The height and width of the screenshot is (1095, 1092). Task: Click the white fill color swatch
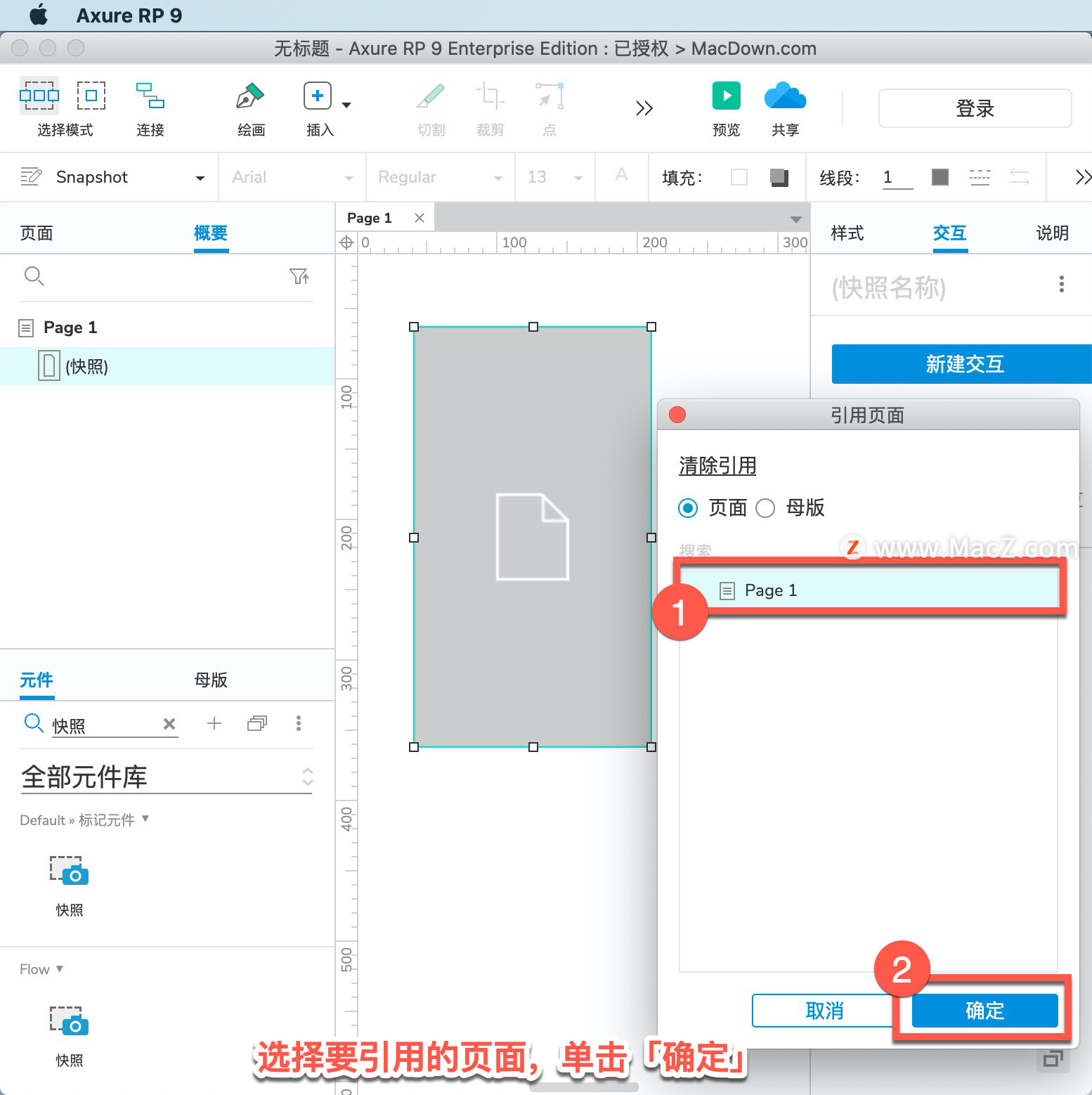[739, 177]
